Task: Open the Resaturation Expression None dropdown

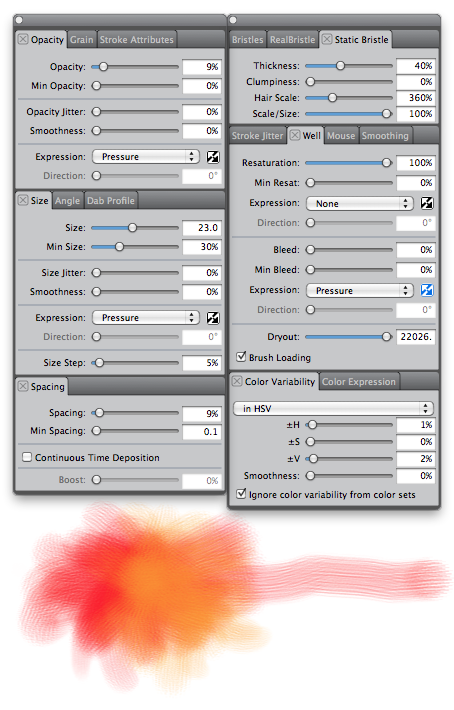Action: [x=360, y=203]
